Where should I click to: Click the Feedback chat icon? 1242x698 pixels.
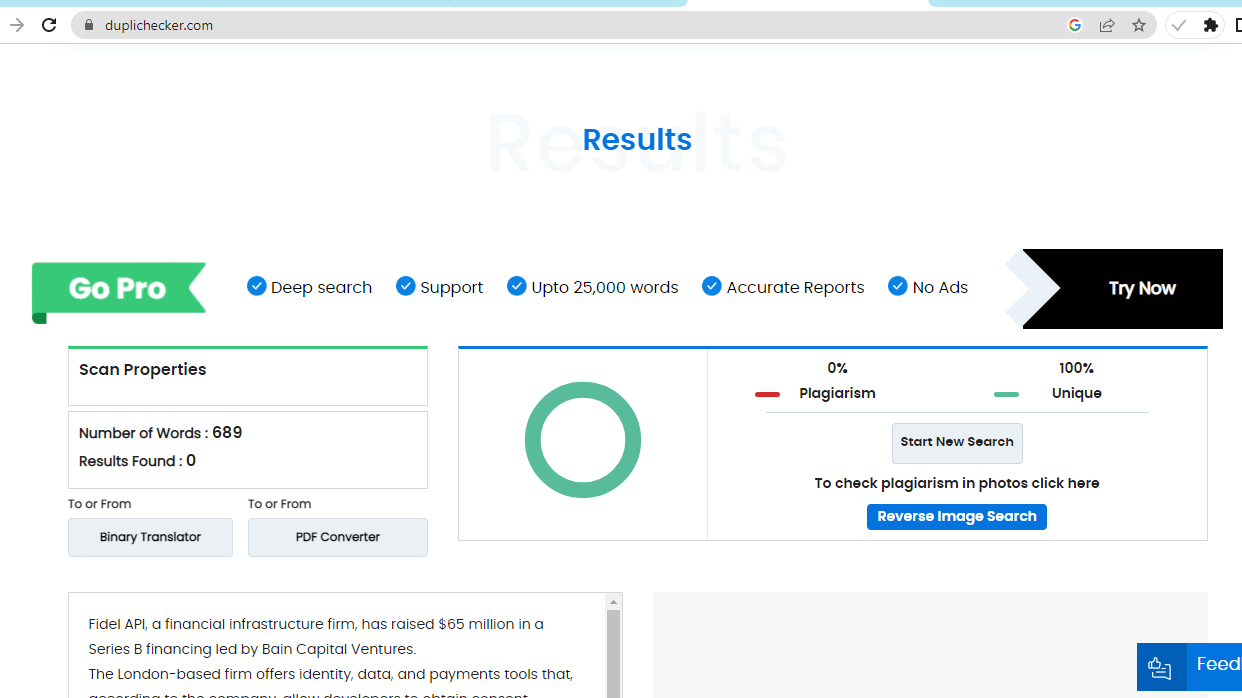point(1160,667)
